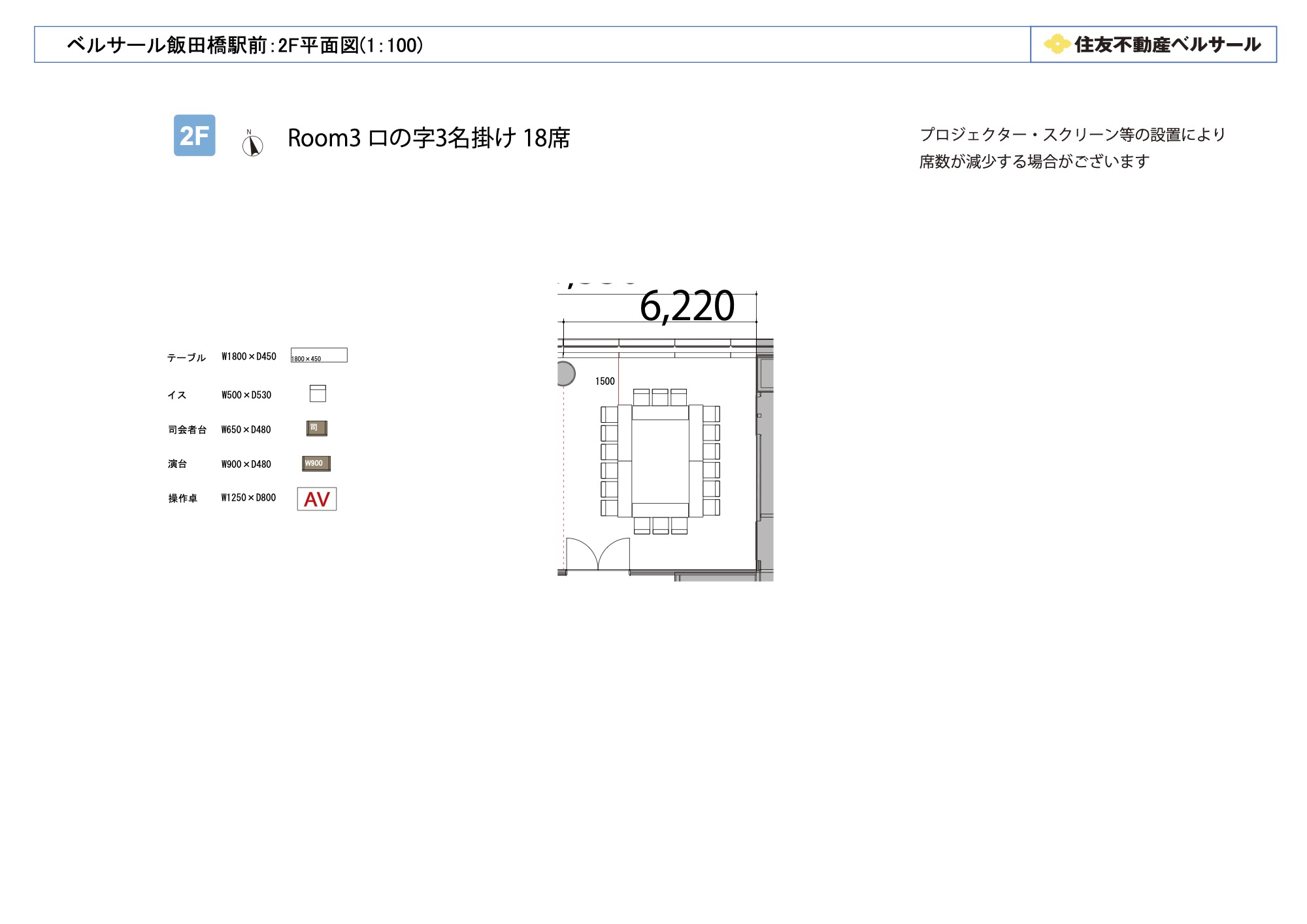This screenshot has width=1307, height=924.
Task: Click the W500×D530 size text
Action: point(246,395)
